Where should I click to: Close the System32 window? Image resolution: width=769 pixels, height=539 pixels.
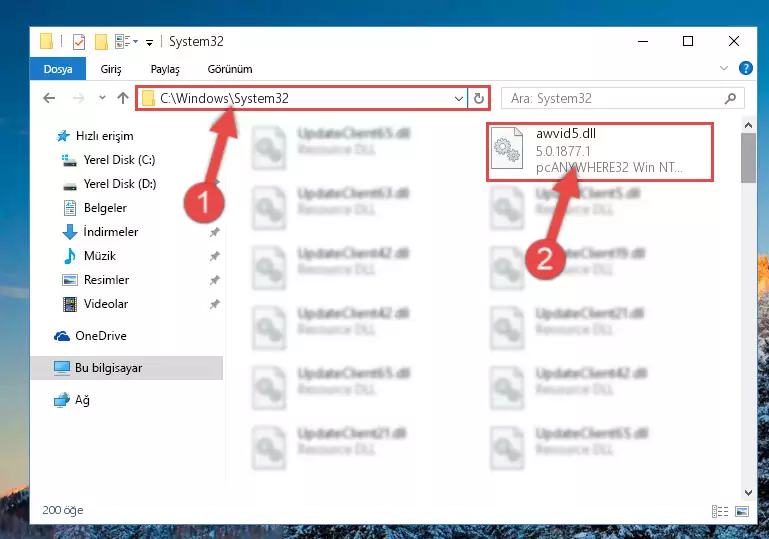point(734,41)
